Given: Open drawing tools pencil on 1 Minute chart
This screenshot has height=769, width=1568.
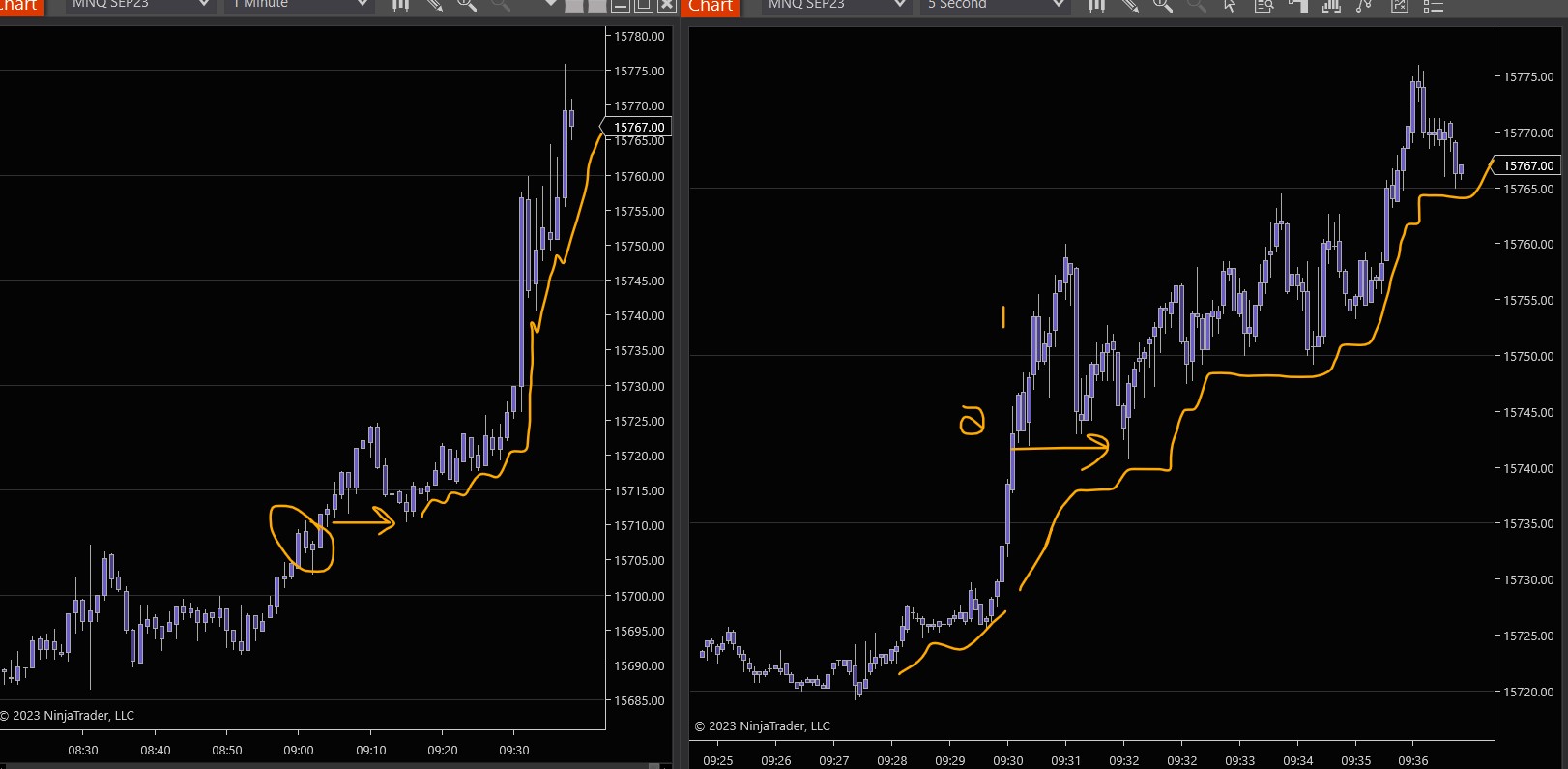Looking at the screenshot, I should (435, 5).
